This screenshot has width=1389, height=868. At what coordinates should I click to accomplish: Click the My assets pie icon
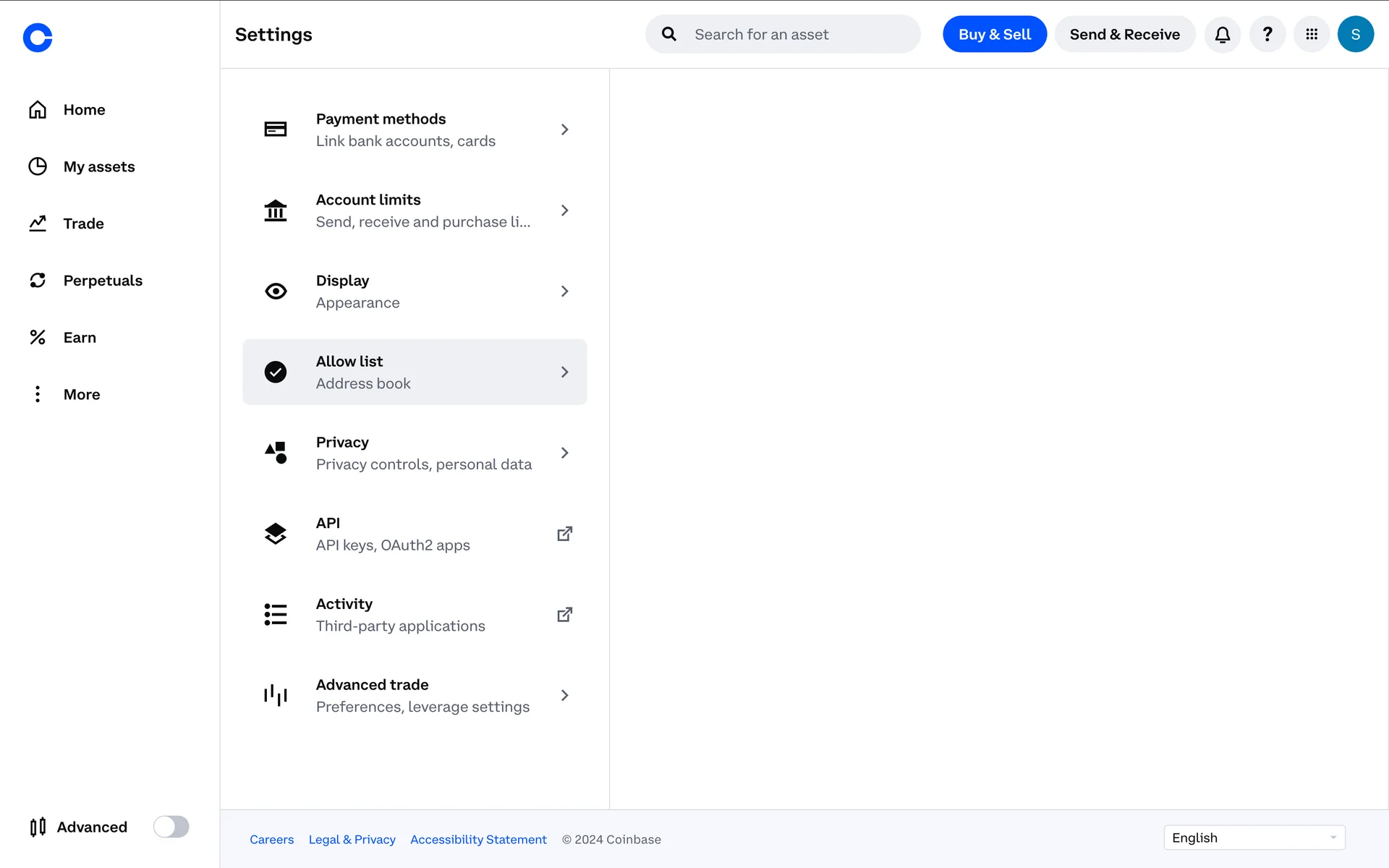pos(38,166)
